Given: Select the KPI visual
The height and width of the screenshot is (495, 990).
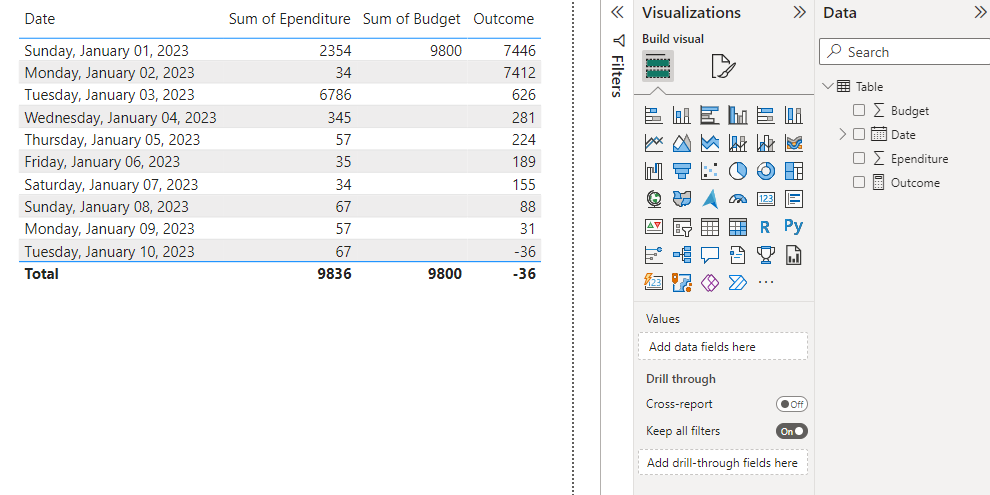Looking at the screenshot, I should coord(653,227).
